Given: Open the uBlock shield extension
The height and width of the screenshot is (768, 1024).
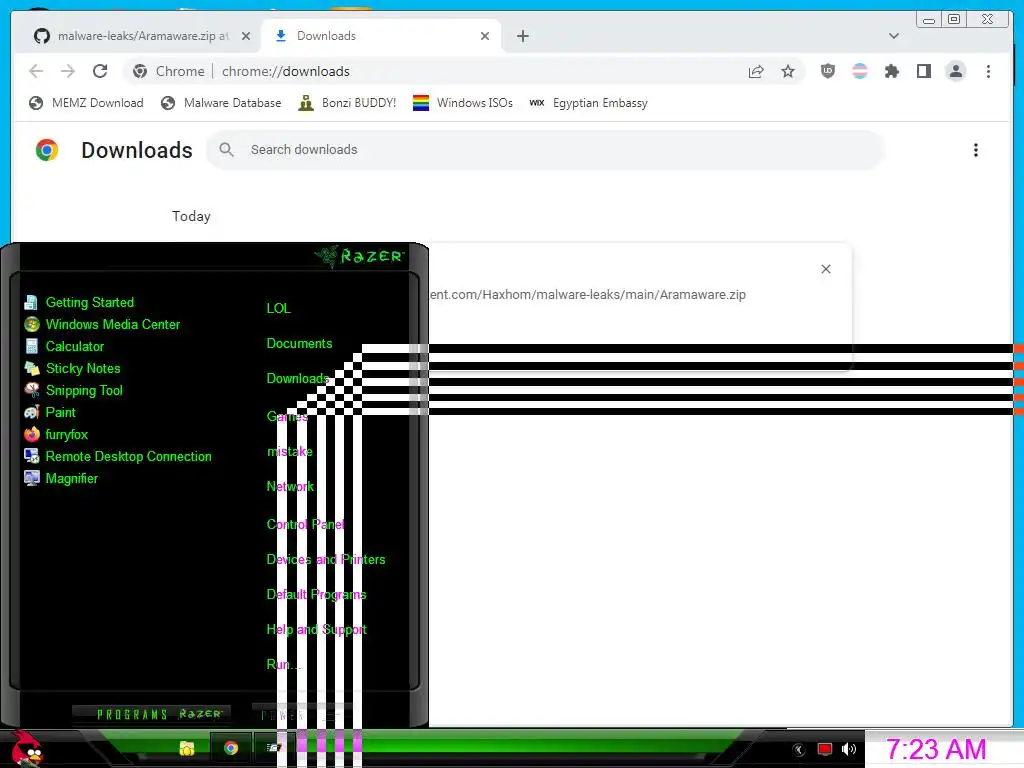Looking at the screenshot, I should (827, 71).
